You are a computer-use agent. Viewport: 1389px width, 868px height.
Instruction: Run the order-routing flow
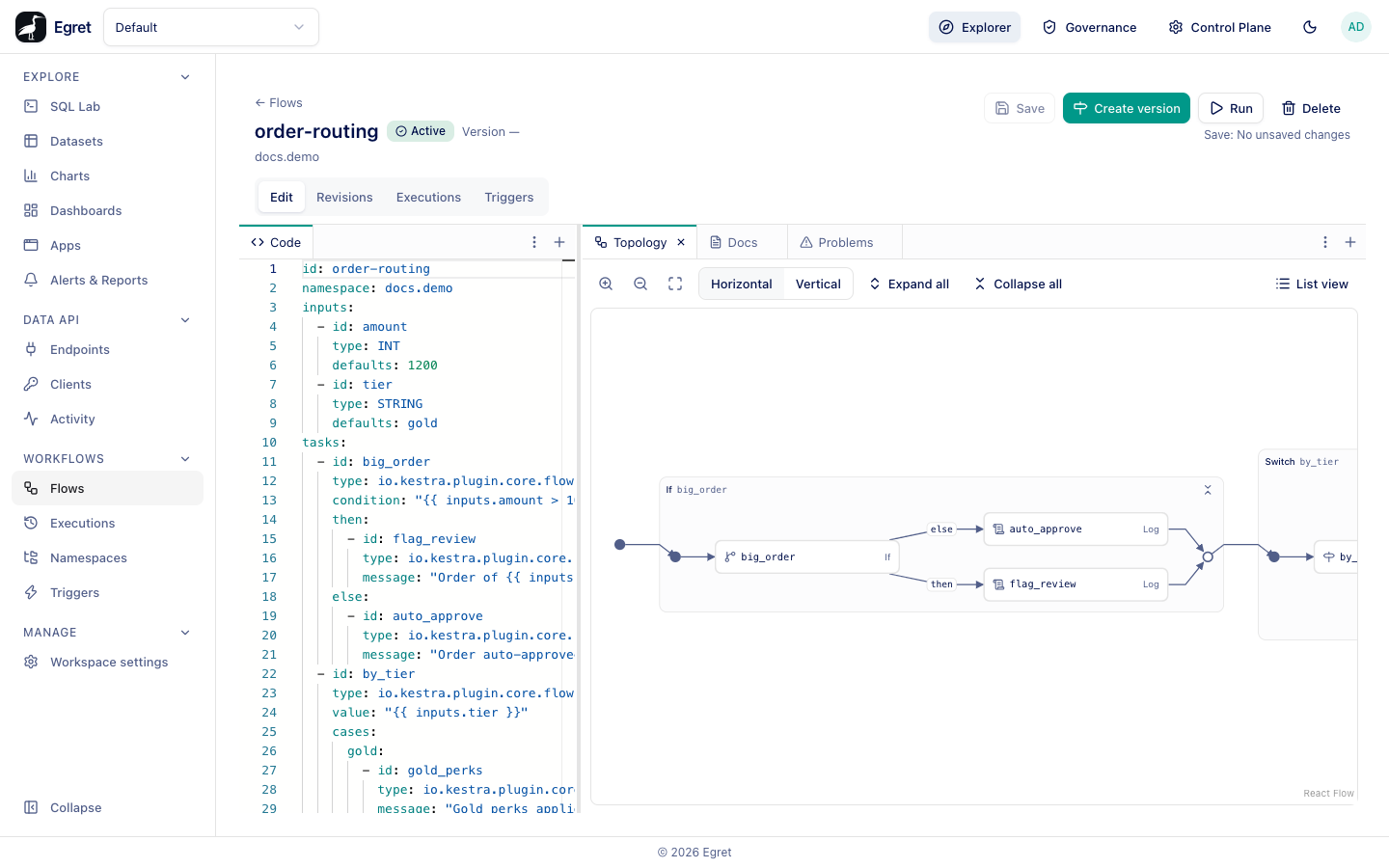(1231, 108)
